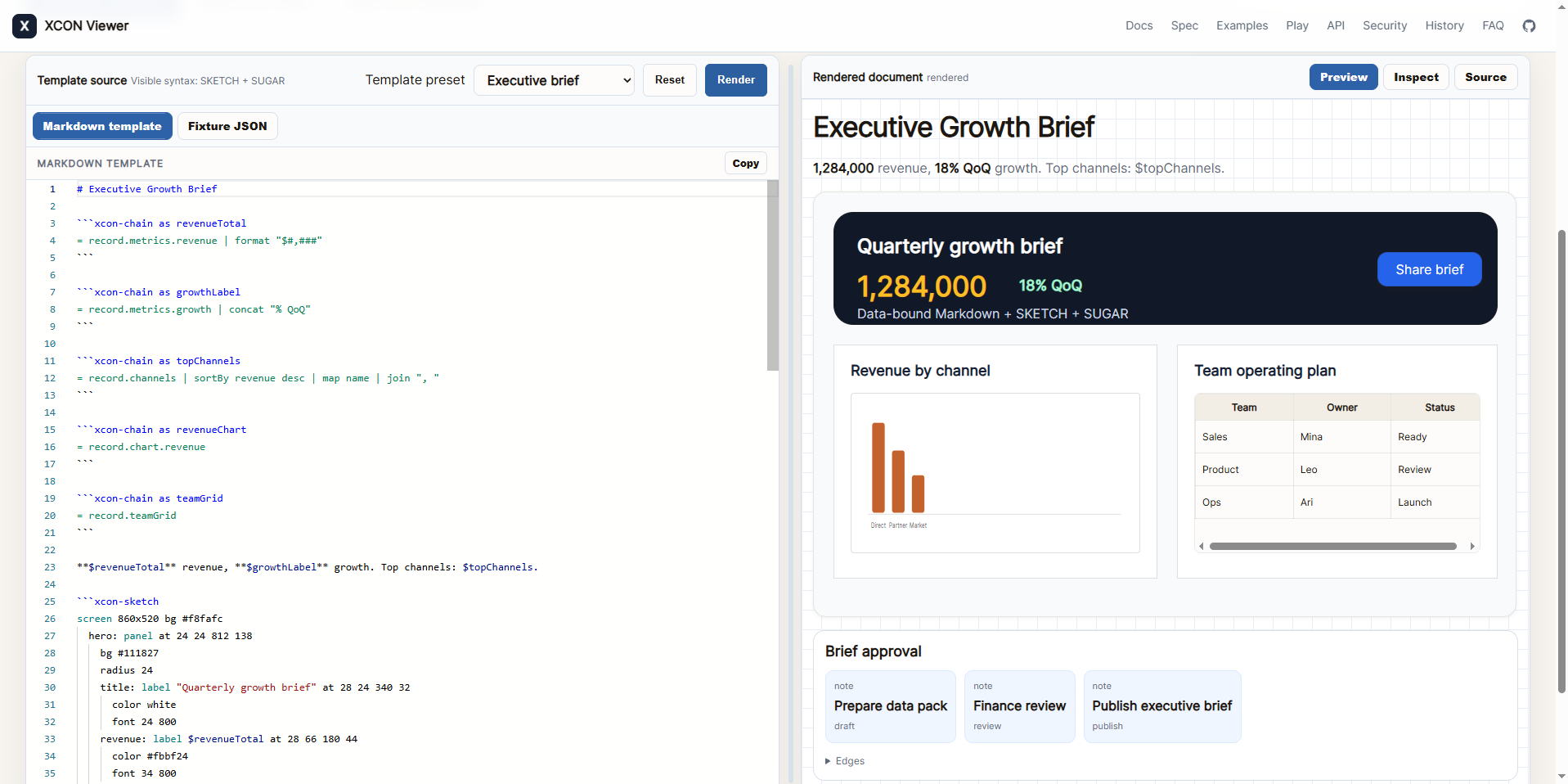Select the Source view tab
The width and height of the screenshot is (1568, 784).
click(x=1485, y=77)
